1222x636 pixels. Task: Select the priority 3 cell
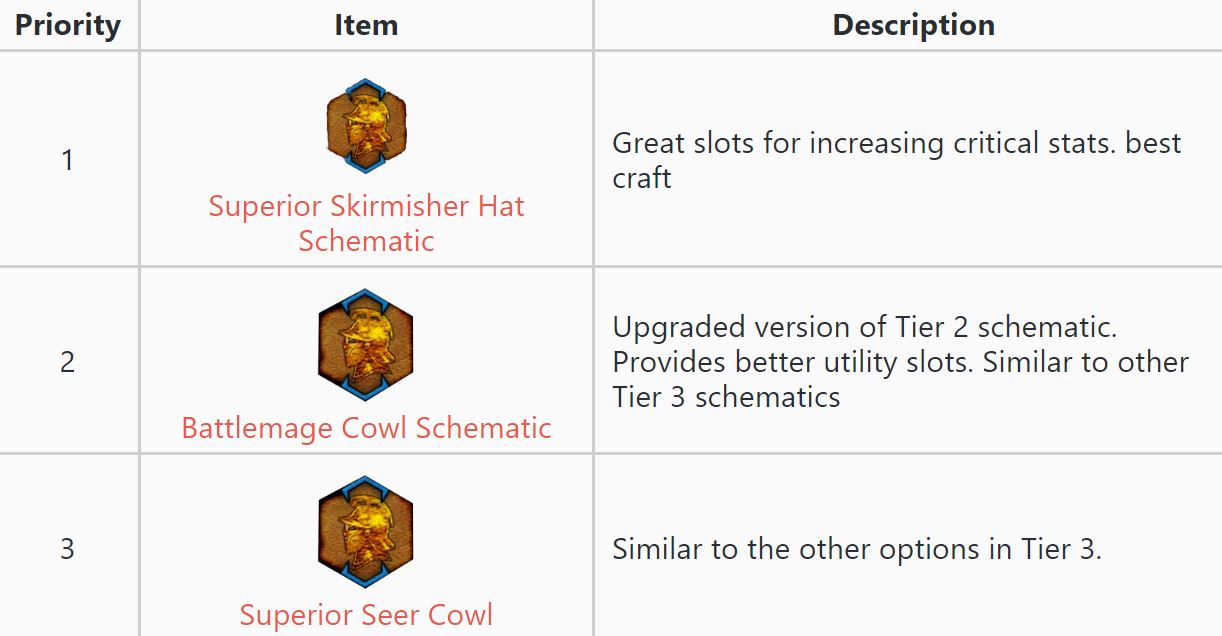[x=67, y=549]
